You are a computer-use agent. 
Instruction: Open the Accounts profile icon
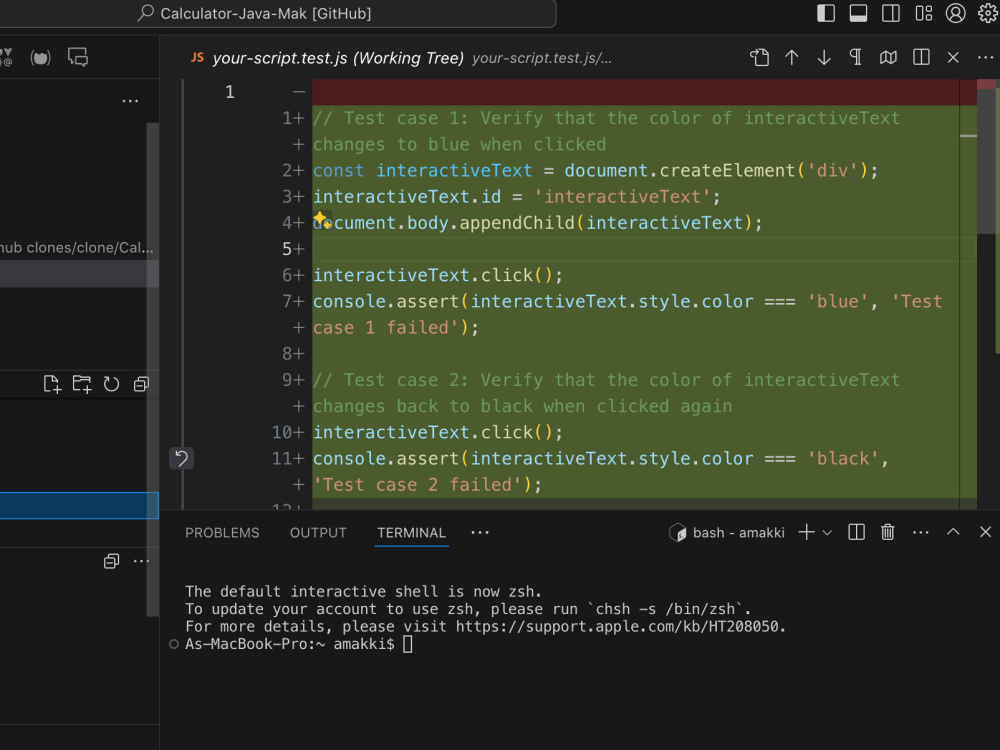pos(955,13)
